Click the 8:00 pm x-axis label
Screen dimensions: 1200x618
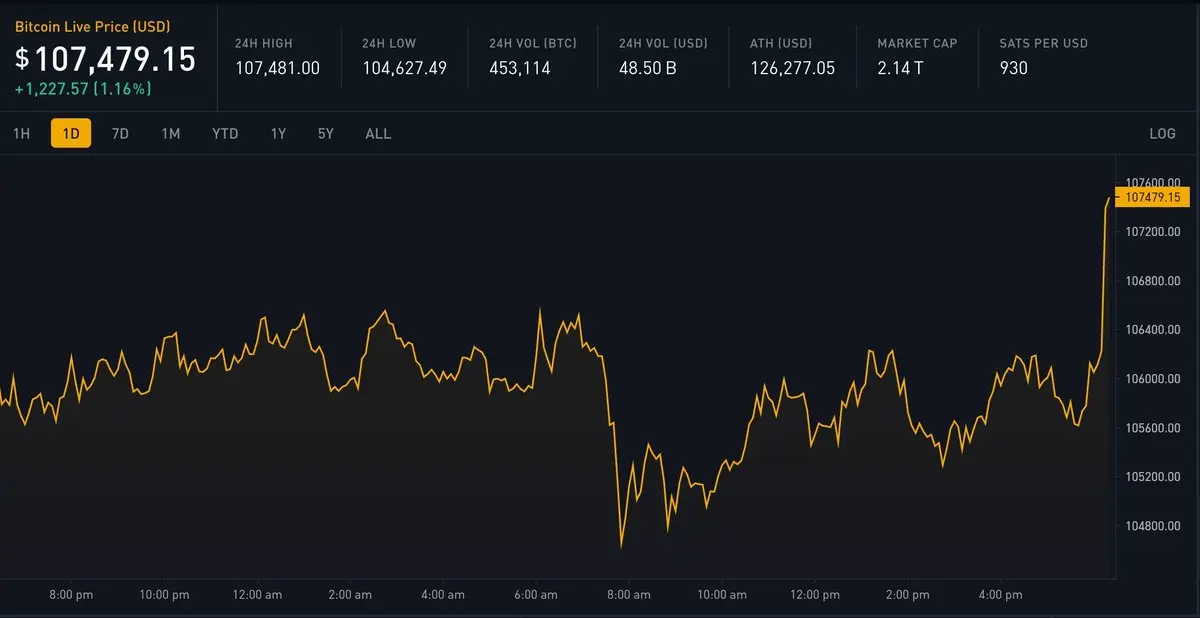(x=72, y=594)
